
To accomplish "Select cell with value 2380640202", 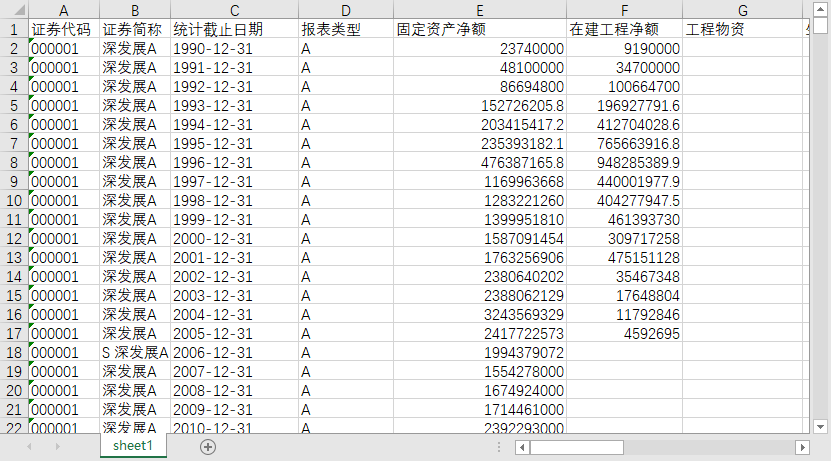I will [480, 277].
